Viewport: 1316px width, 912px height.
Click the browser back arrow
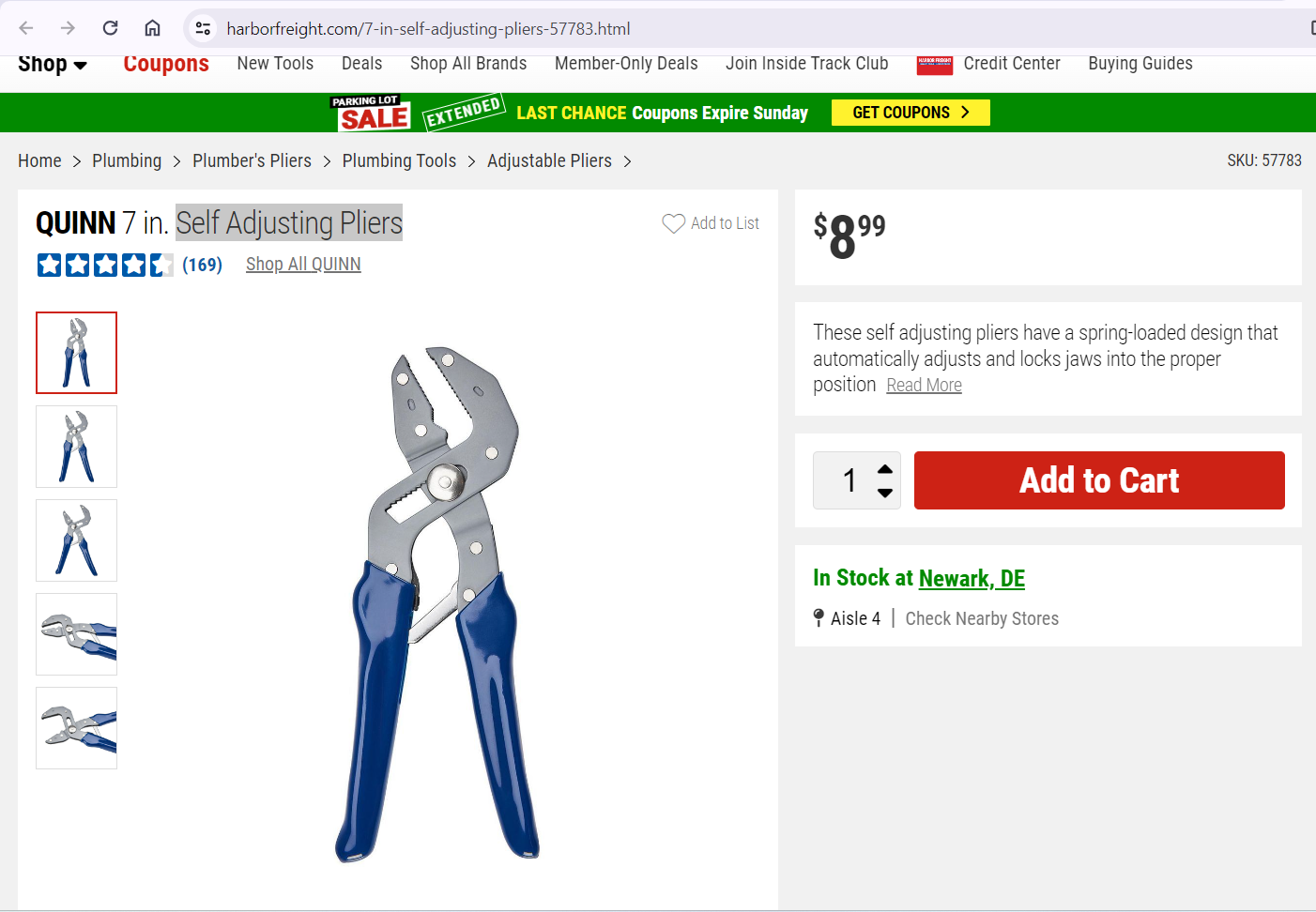coord(26,28)
